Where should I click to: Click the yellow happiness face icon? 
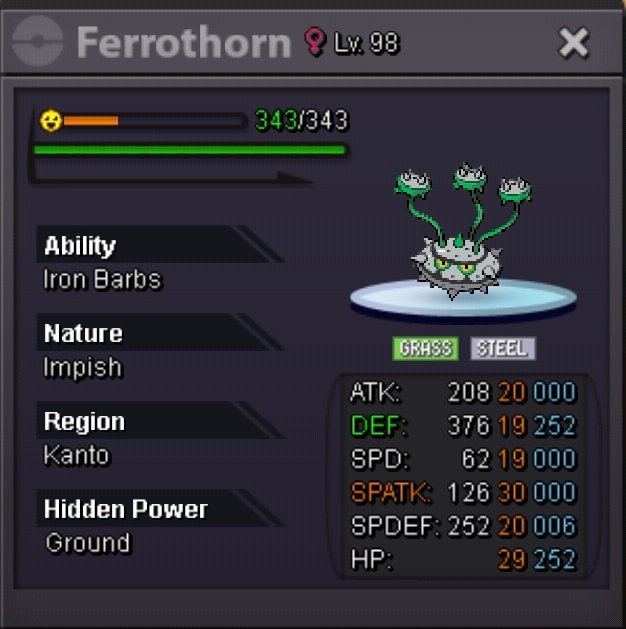pos(51,120)
